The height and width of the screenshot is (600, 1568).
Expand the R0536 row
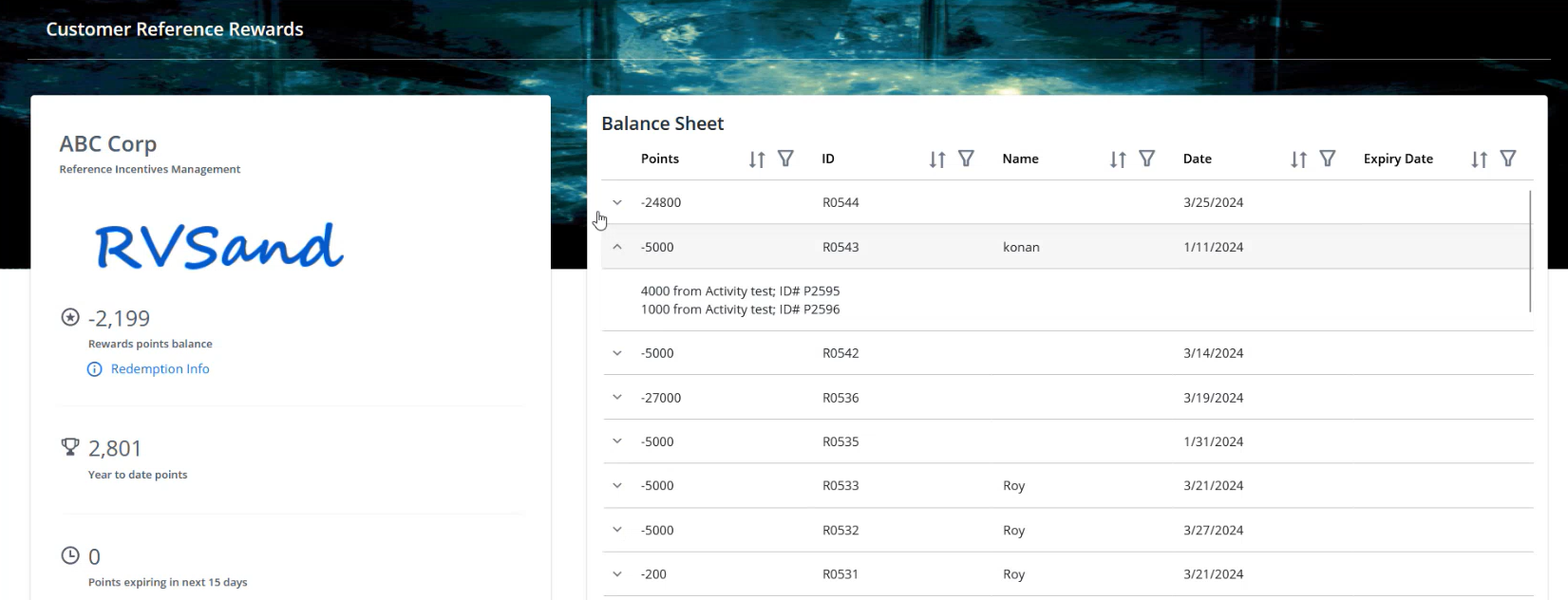(617, 397)
